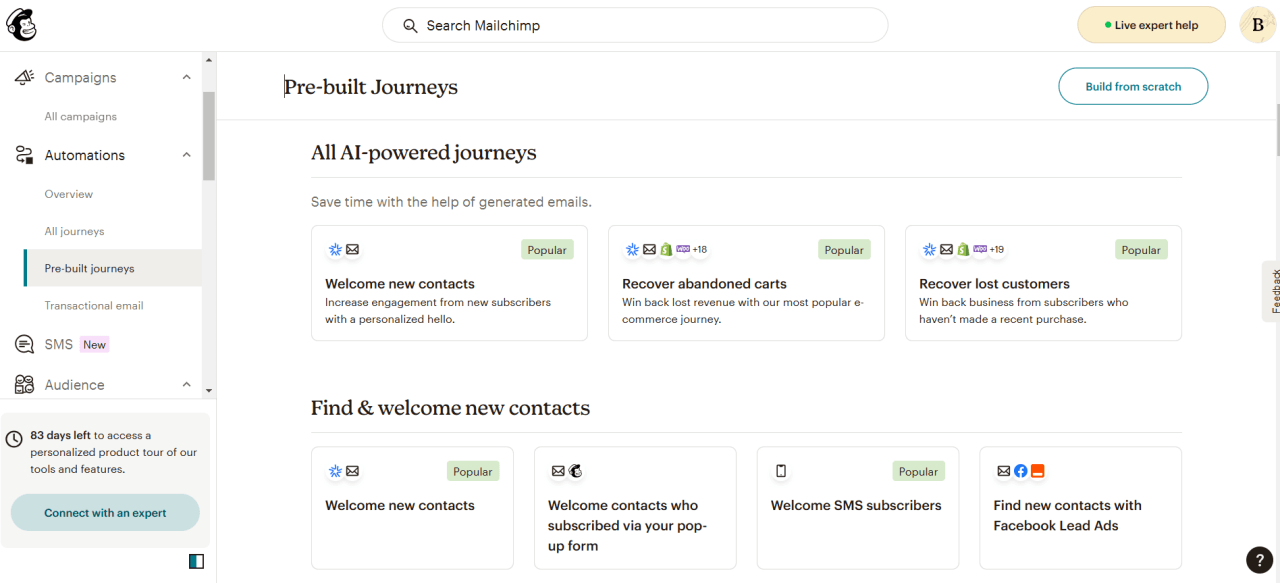Click the Shopify icon on Recover abandoned carts
Image resolution: width=1280 pixels, height=583 pixels.
[665, 249]
